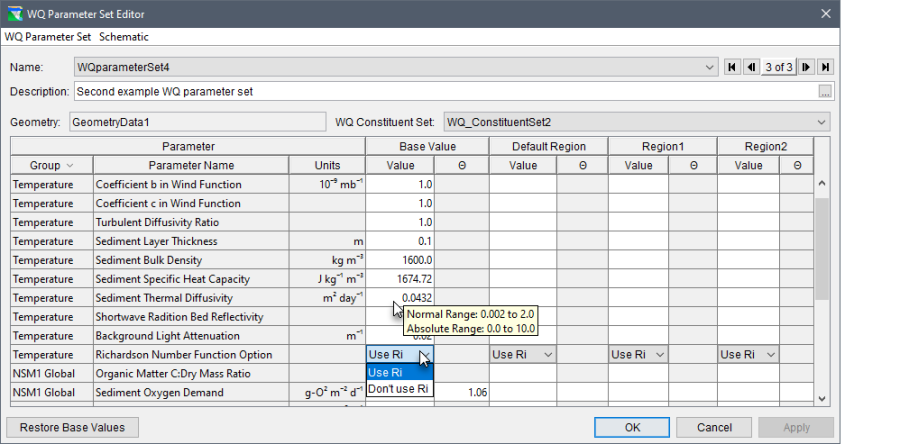
Task: Close the WQ Parameter Set Editor window
Action: [x=825, y=14]
